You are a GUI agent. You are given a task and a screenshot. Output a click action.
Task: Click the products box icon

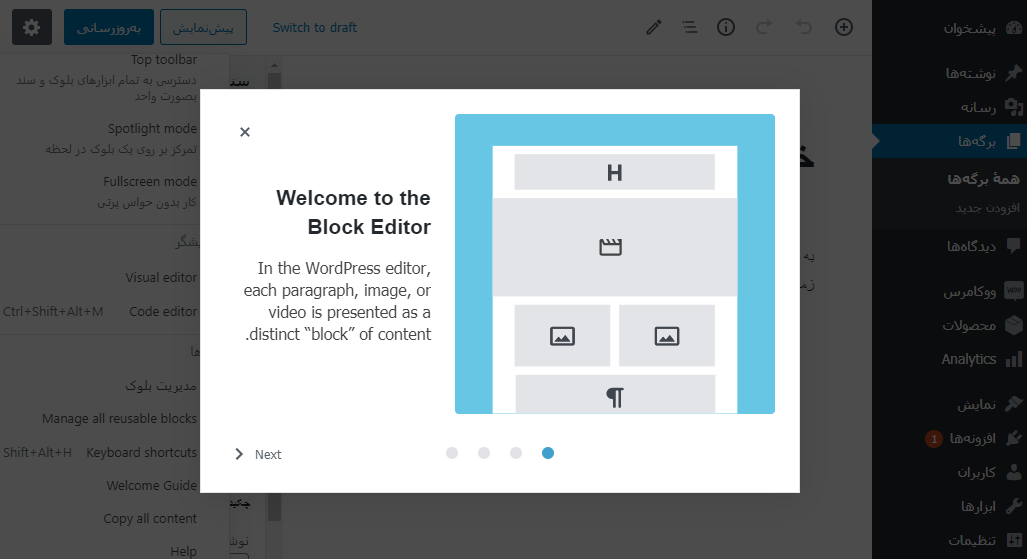[x=1013, y=325]
